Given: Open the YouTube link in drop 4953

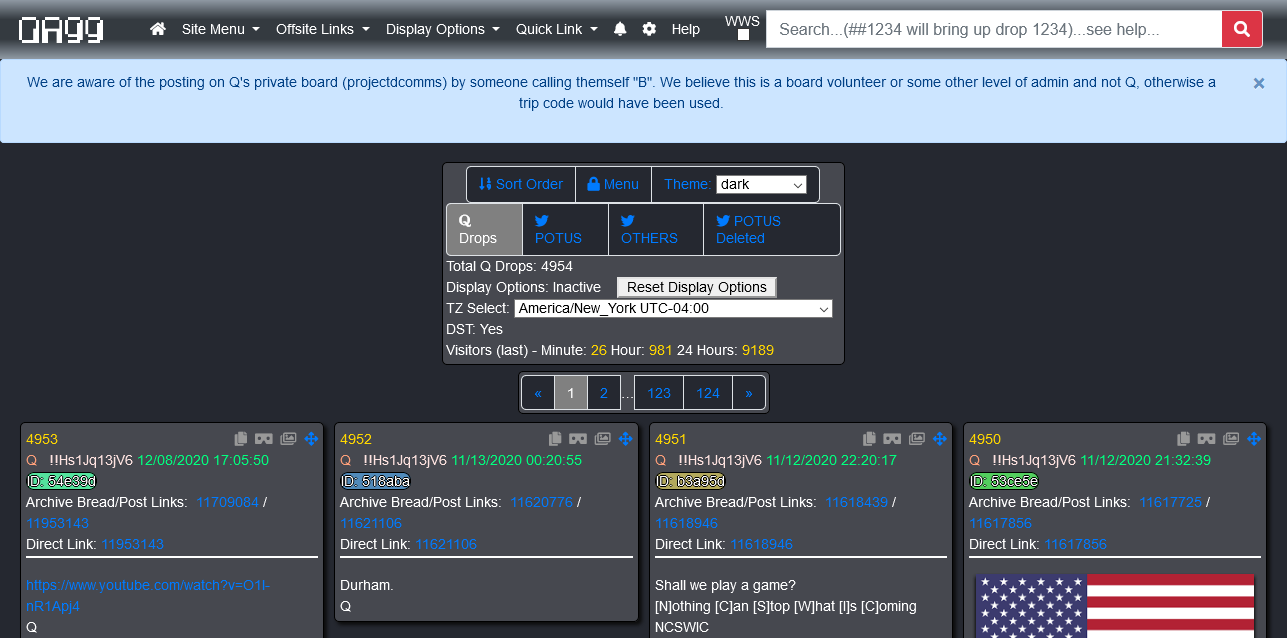Looking at the screenshot, I should [148, 595].
